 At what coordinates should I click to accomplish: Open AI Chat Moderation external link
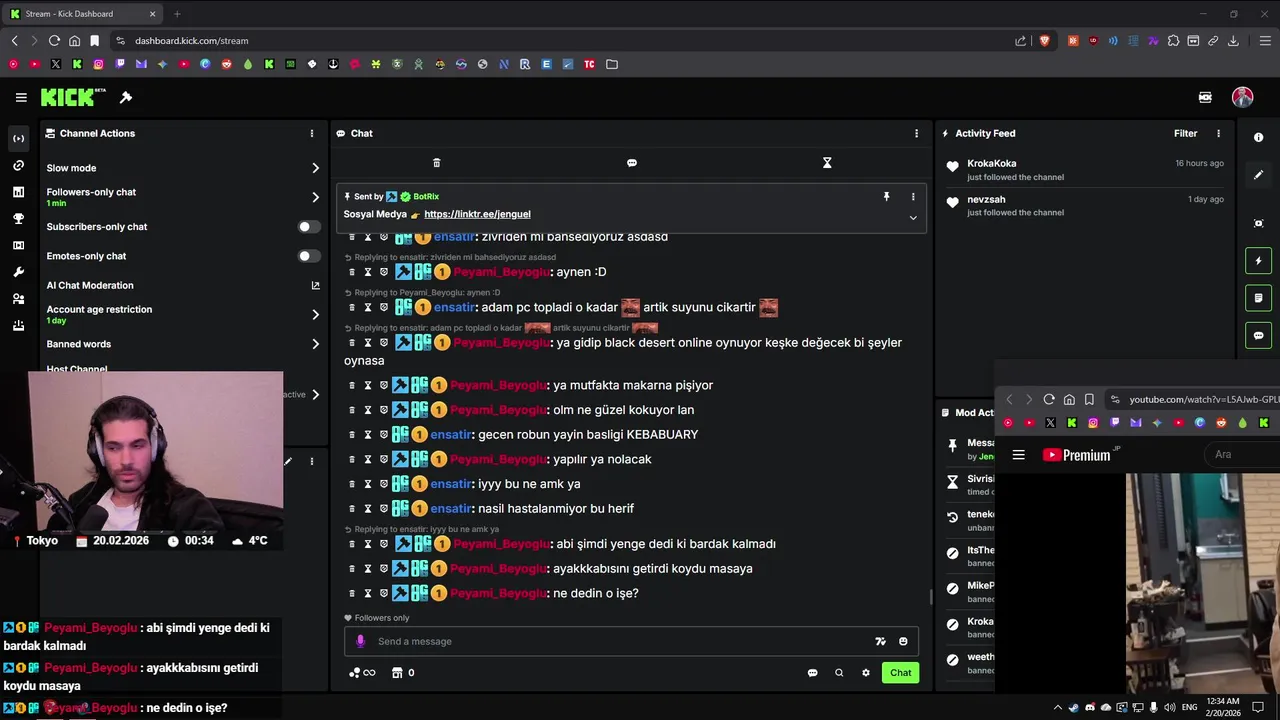tap(316, 285)
